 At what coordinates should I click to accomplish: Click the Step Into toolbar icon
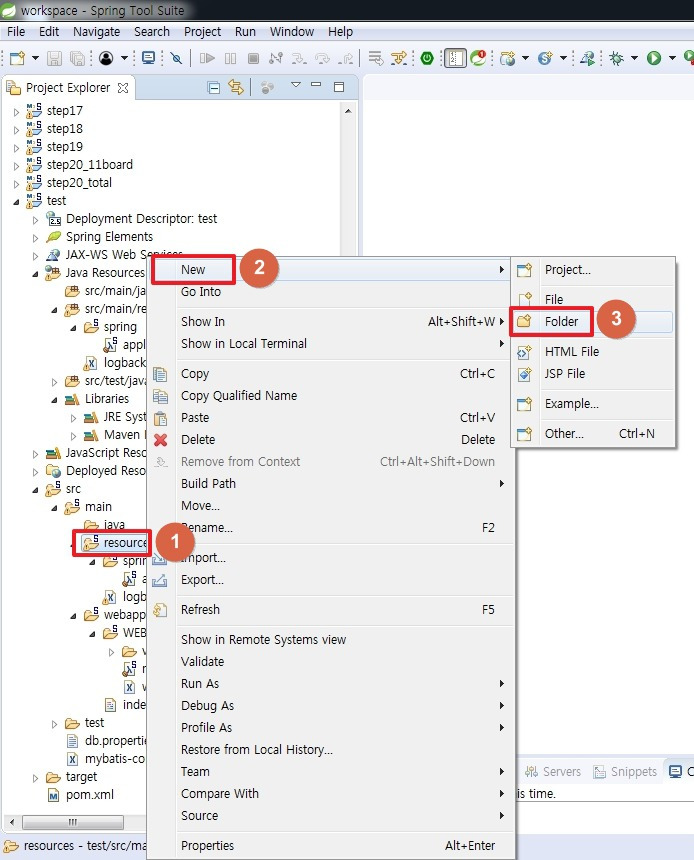pos(299,58)
